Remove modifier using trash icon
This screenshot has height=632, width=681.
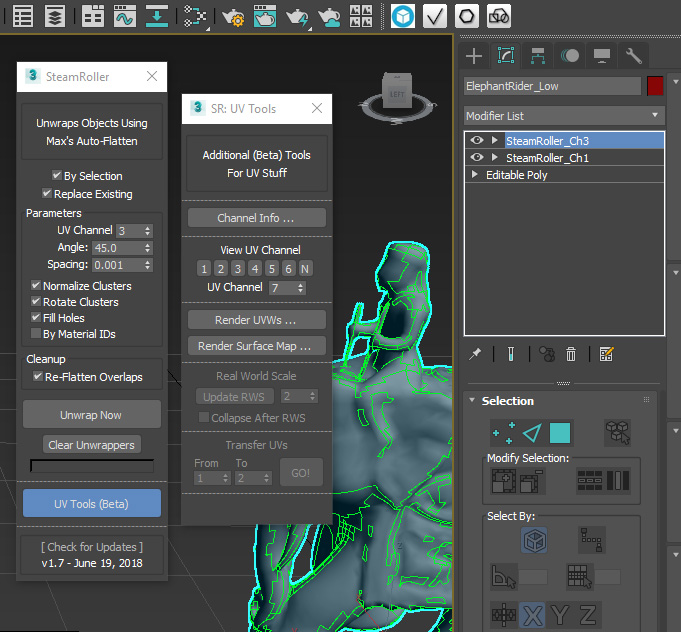(x=571, y=354)
